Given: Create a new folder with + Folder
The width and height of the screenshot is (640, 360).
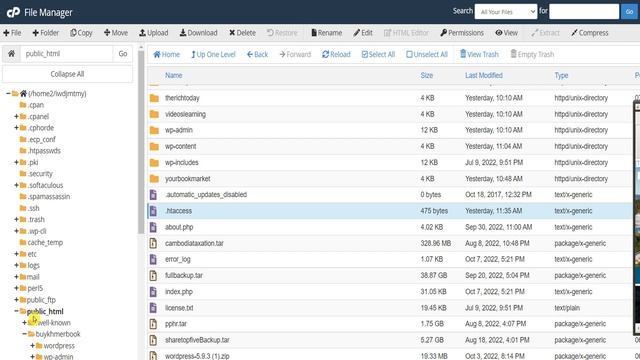Looking at the screenshot, I should pos(45,33).
